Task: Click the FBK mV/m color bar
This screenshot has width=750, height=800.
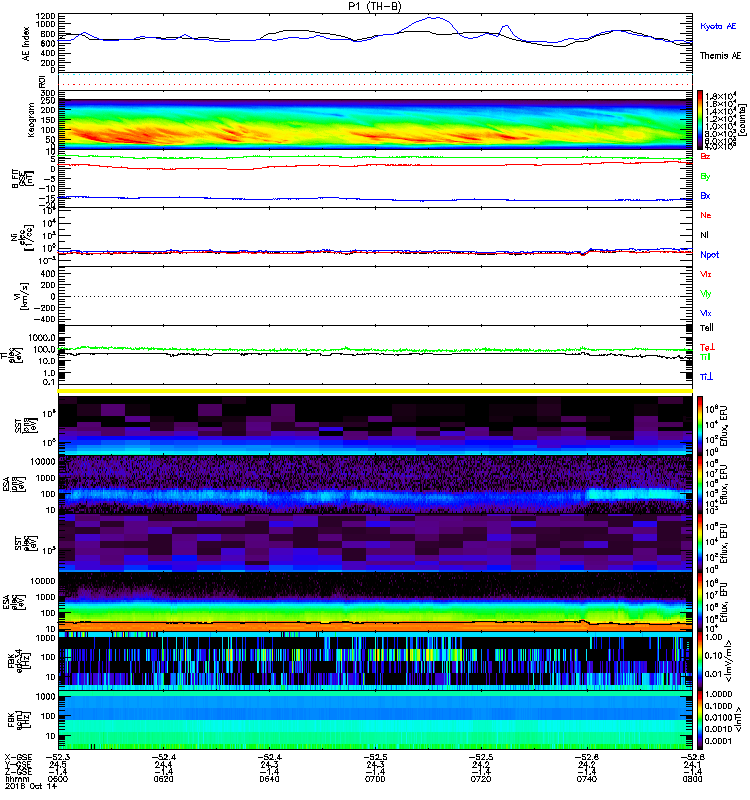Action: (x=700, y=661)
